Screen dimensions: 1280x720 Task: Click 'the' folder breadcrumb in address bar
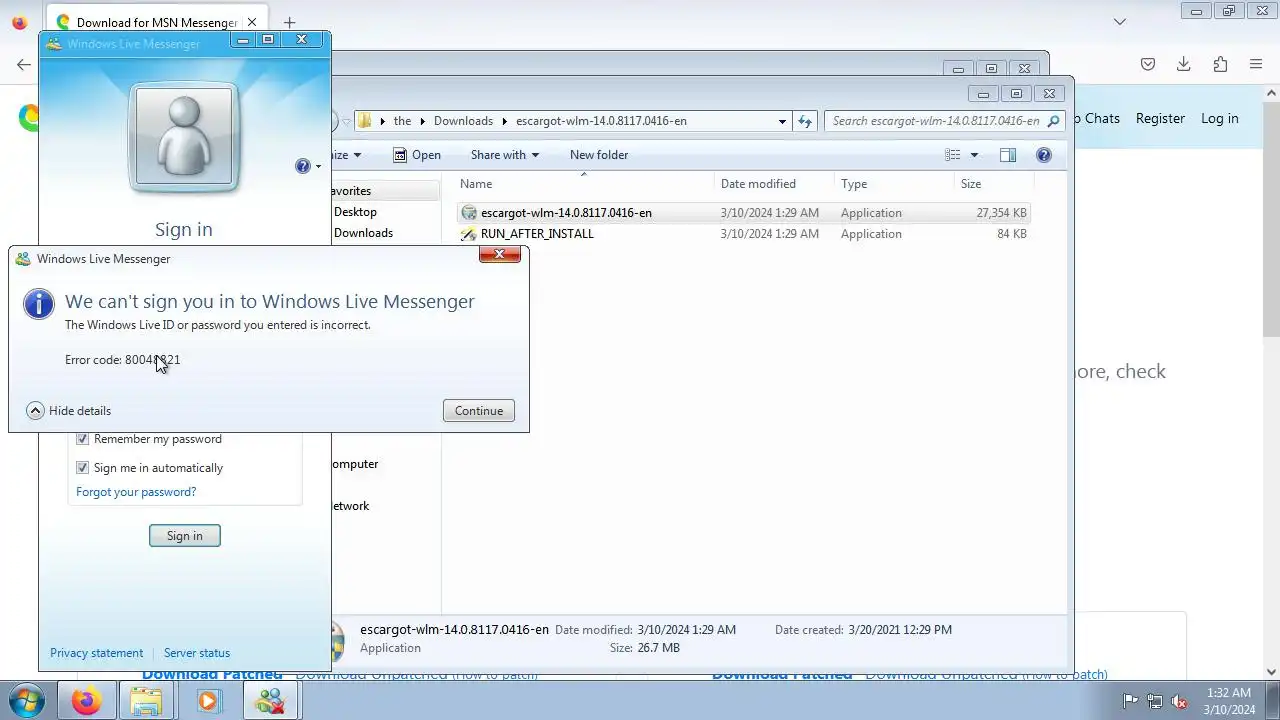coord(402,121)
